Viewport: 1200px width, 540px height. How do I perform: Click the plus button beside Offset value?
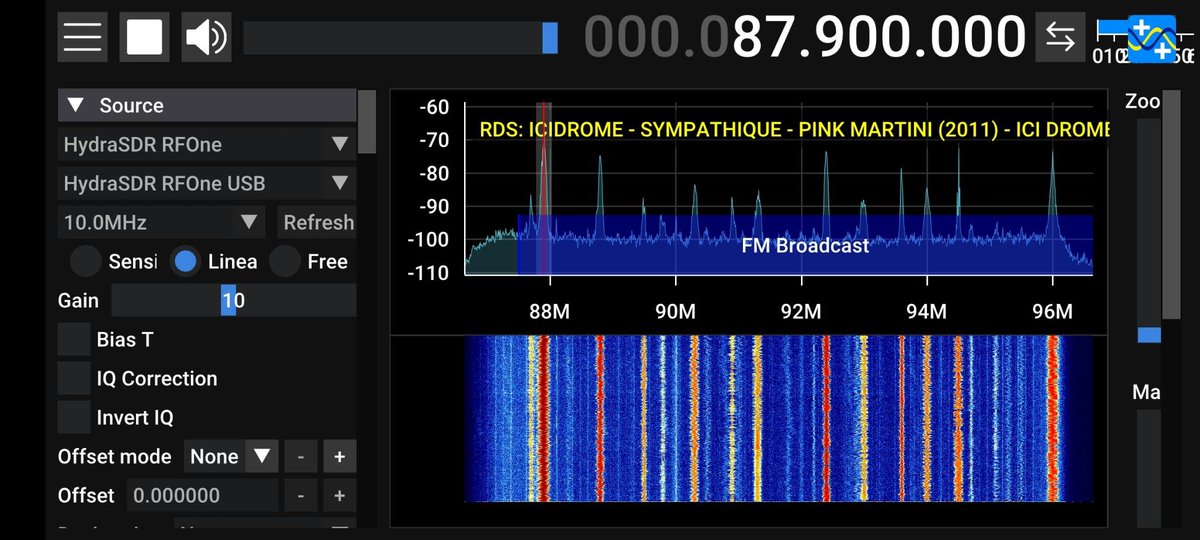[339, 495]
